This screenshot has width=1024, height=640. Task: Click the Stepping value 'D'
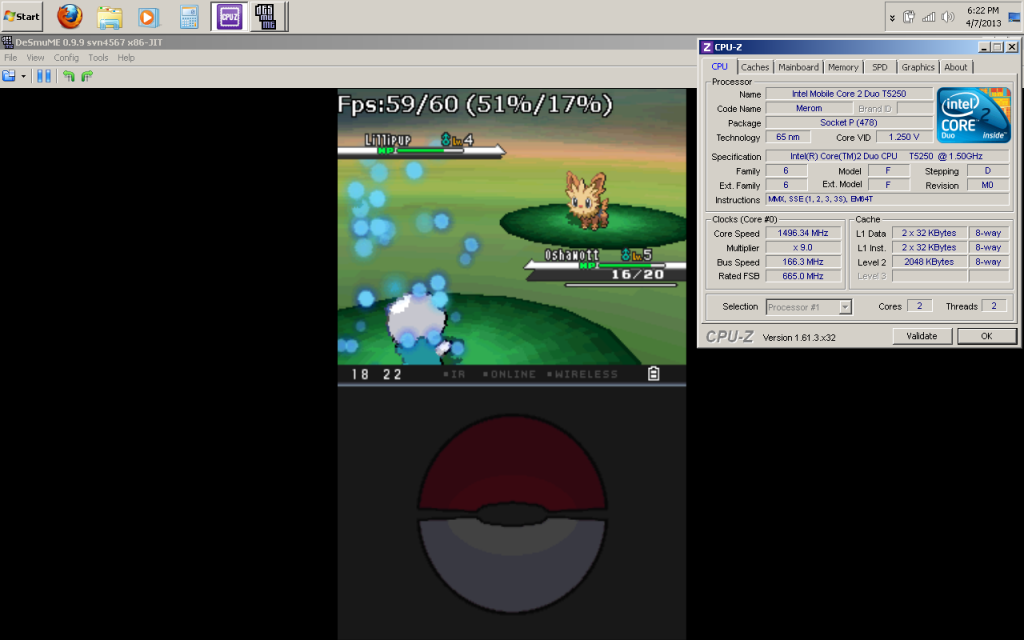click(x=987, y=170)
